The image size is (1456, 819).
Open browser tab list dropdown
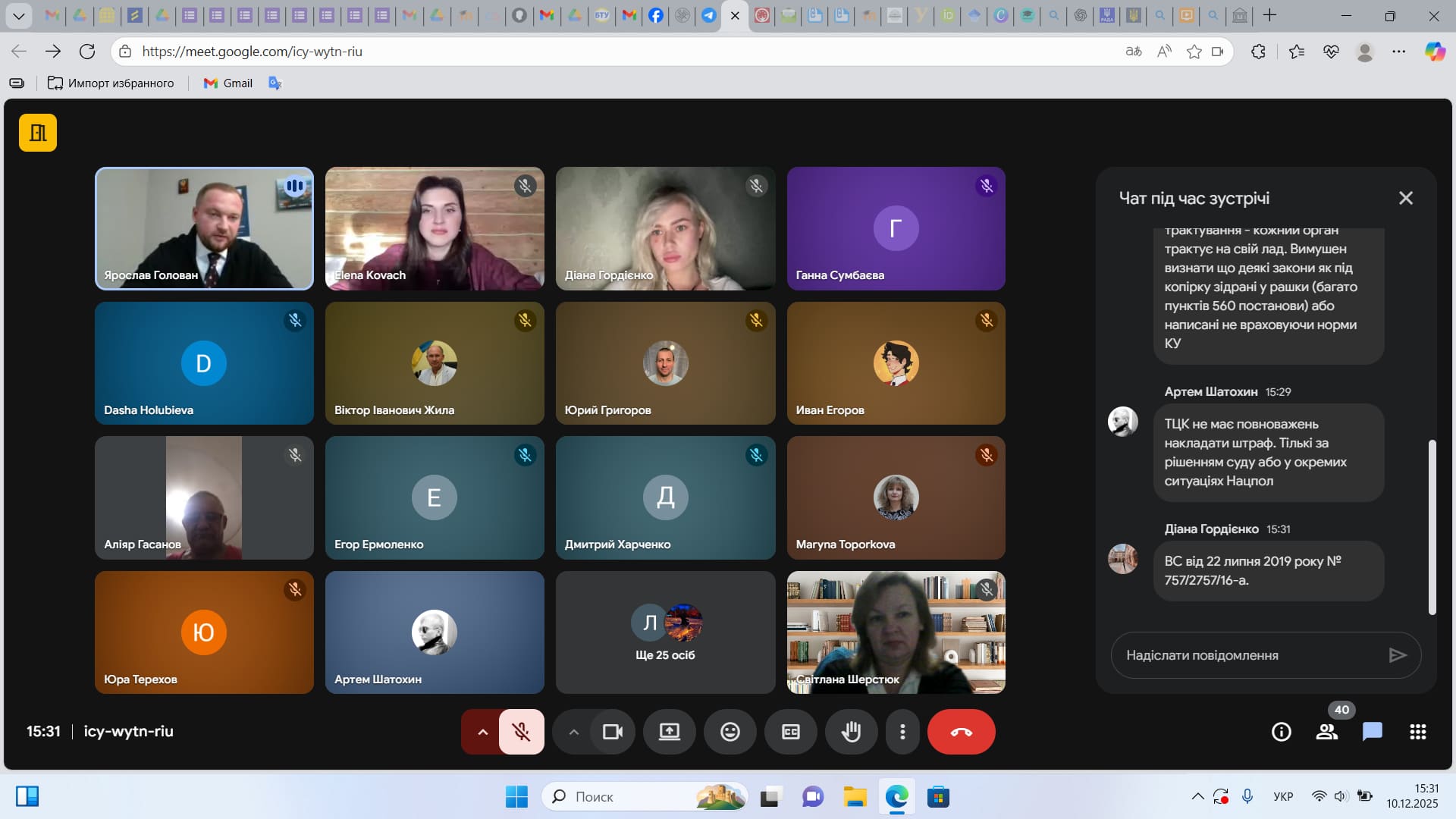click(19, 15)
